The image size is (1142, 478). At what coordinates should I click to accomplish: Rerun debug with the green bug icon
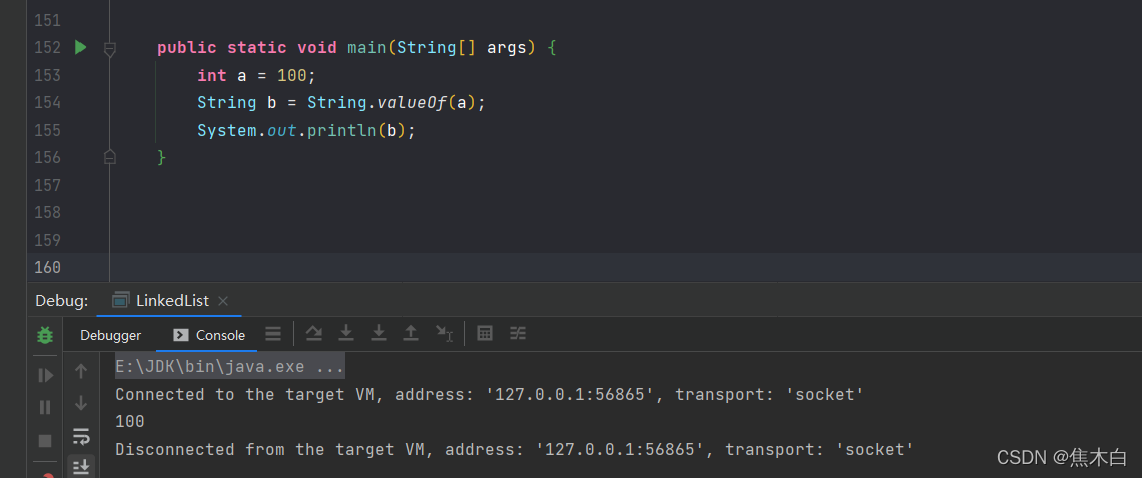[45, 335]
